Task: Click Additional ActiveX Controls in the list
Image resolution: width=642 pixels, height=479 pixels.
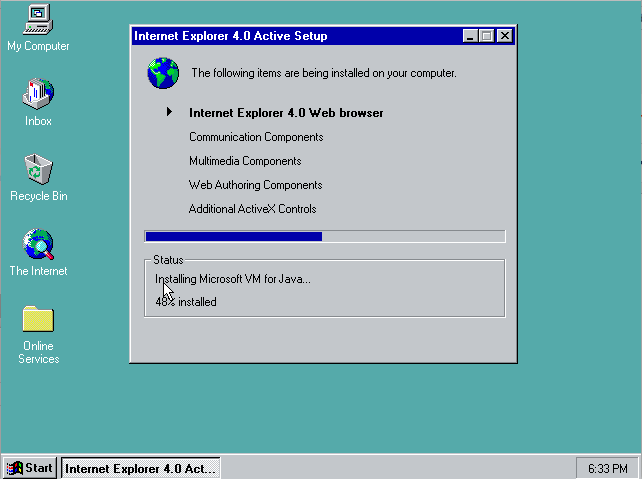Action: [252, 209]
